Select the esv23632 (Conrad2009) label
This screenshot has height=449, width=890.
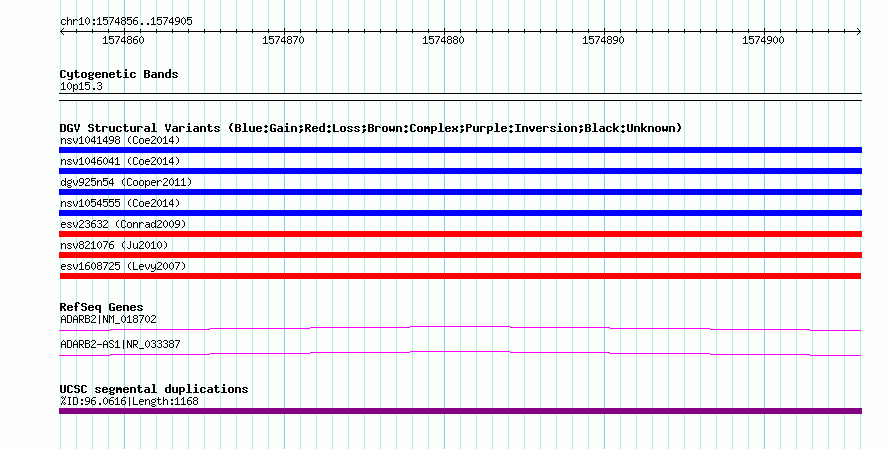(123, 224)
